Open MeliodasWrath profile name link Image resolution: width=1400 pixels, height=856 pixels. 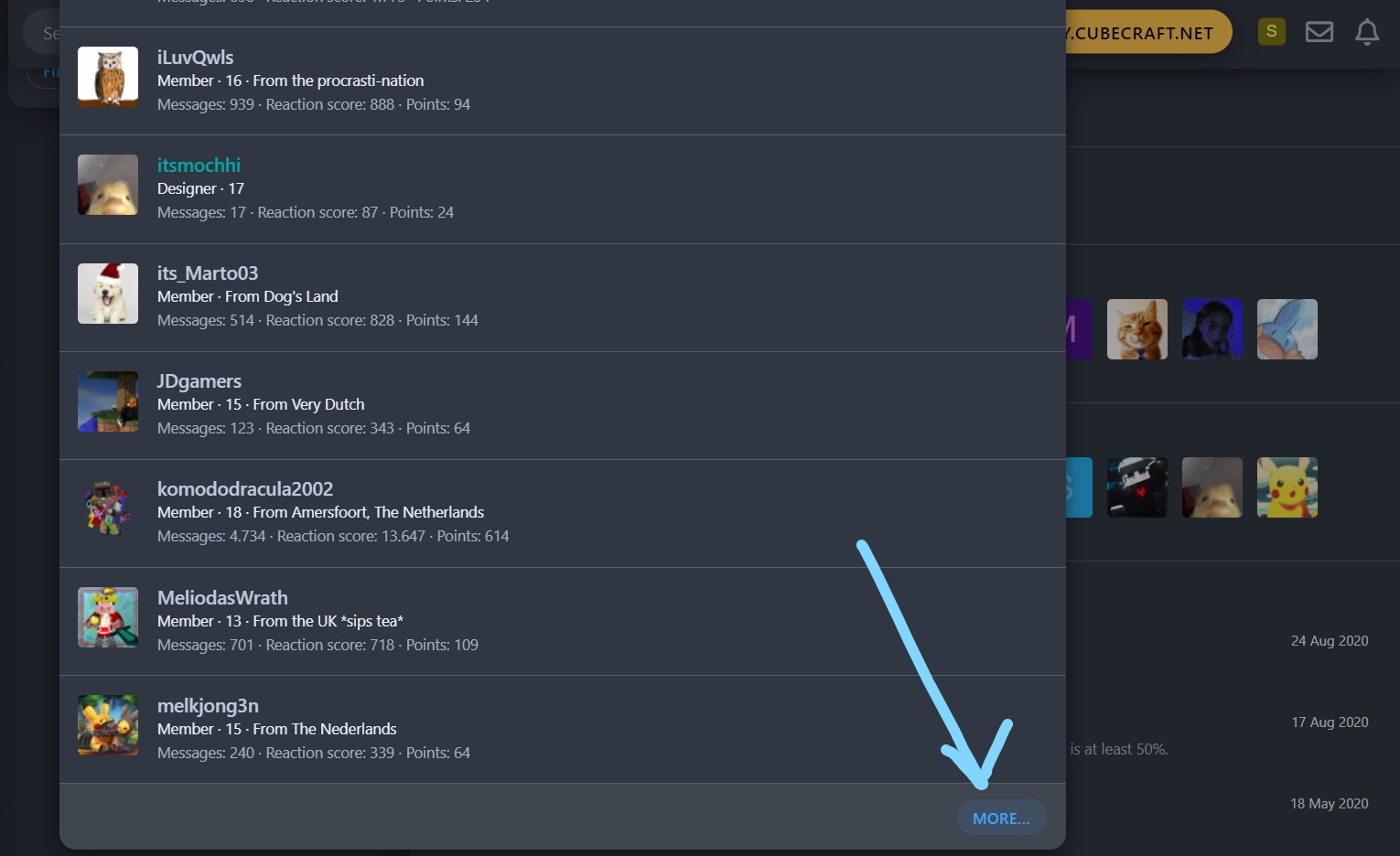(x=222, y=597)
